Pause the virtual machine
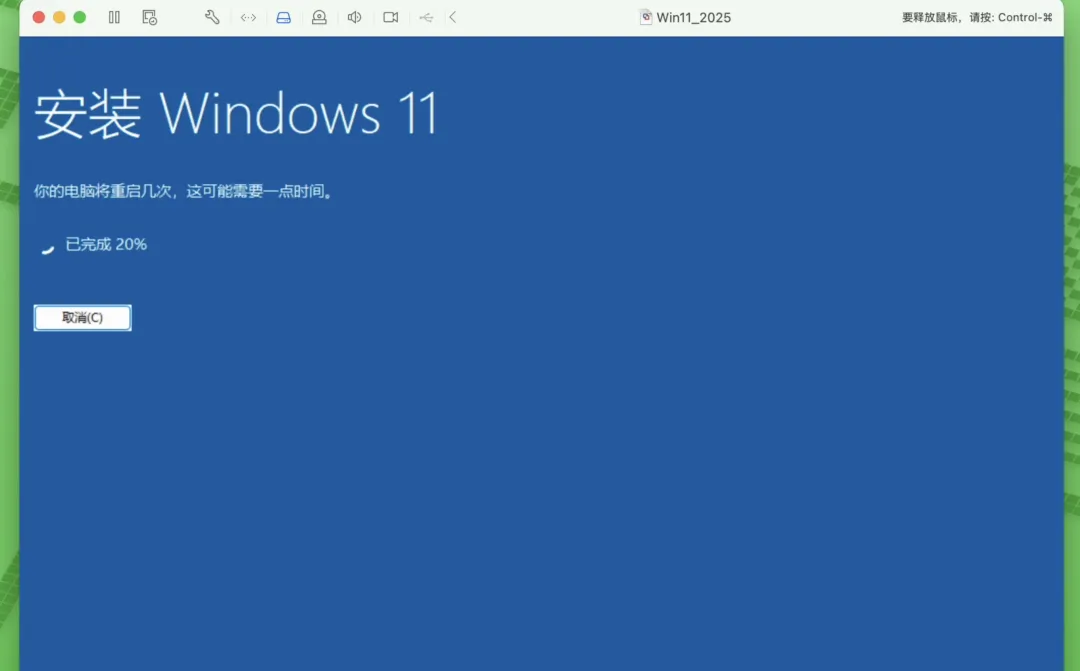 click(x=114, y=17)
